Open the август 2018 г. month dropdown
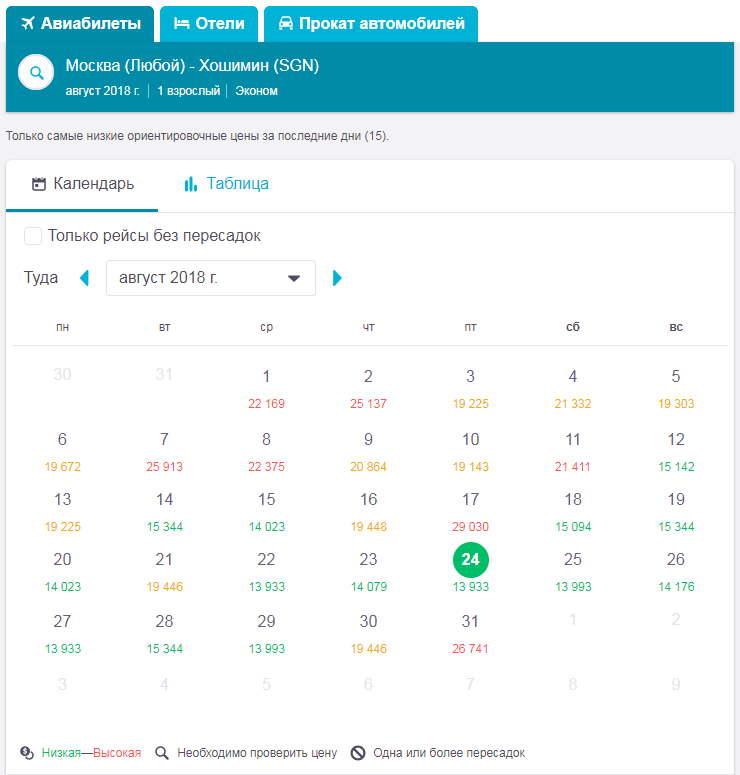 coord(211,278)
